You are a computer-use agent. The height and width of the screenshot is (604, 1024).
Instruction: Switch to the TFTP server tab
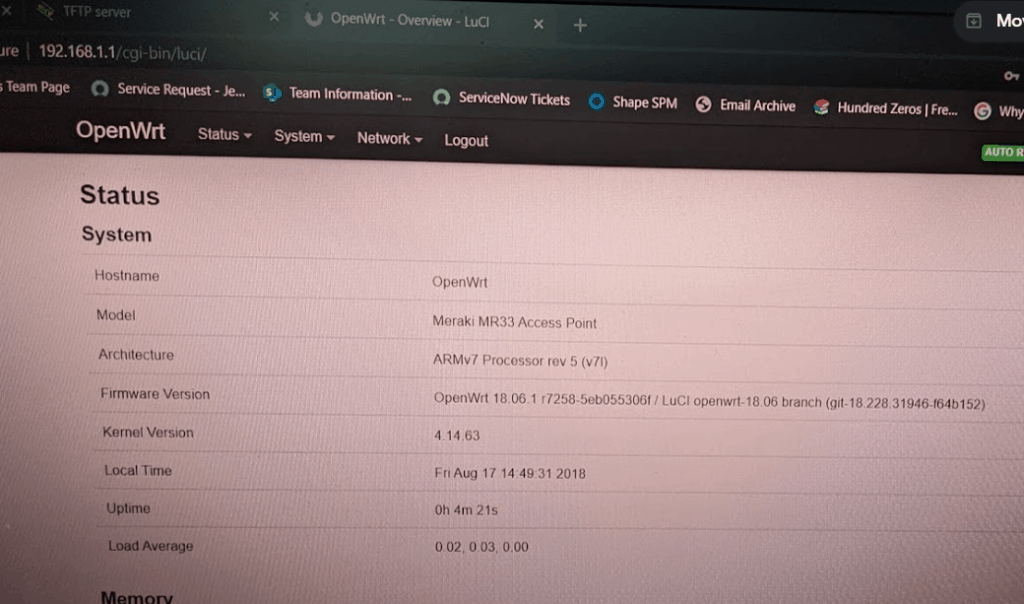click(97, 12)
